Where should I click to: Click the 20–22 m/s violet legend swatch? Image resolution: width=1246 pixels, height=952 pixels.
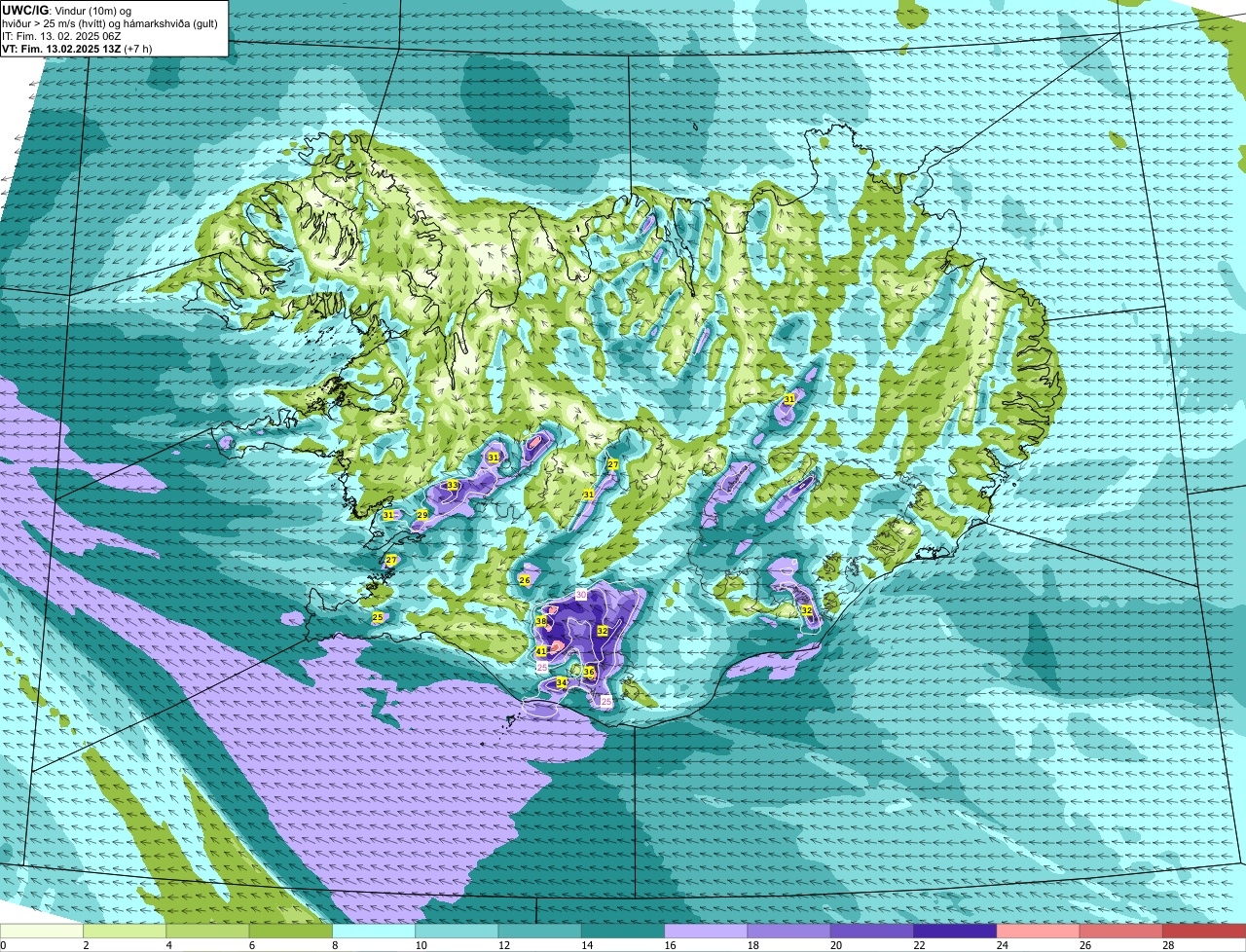[x=872, y=932]
